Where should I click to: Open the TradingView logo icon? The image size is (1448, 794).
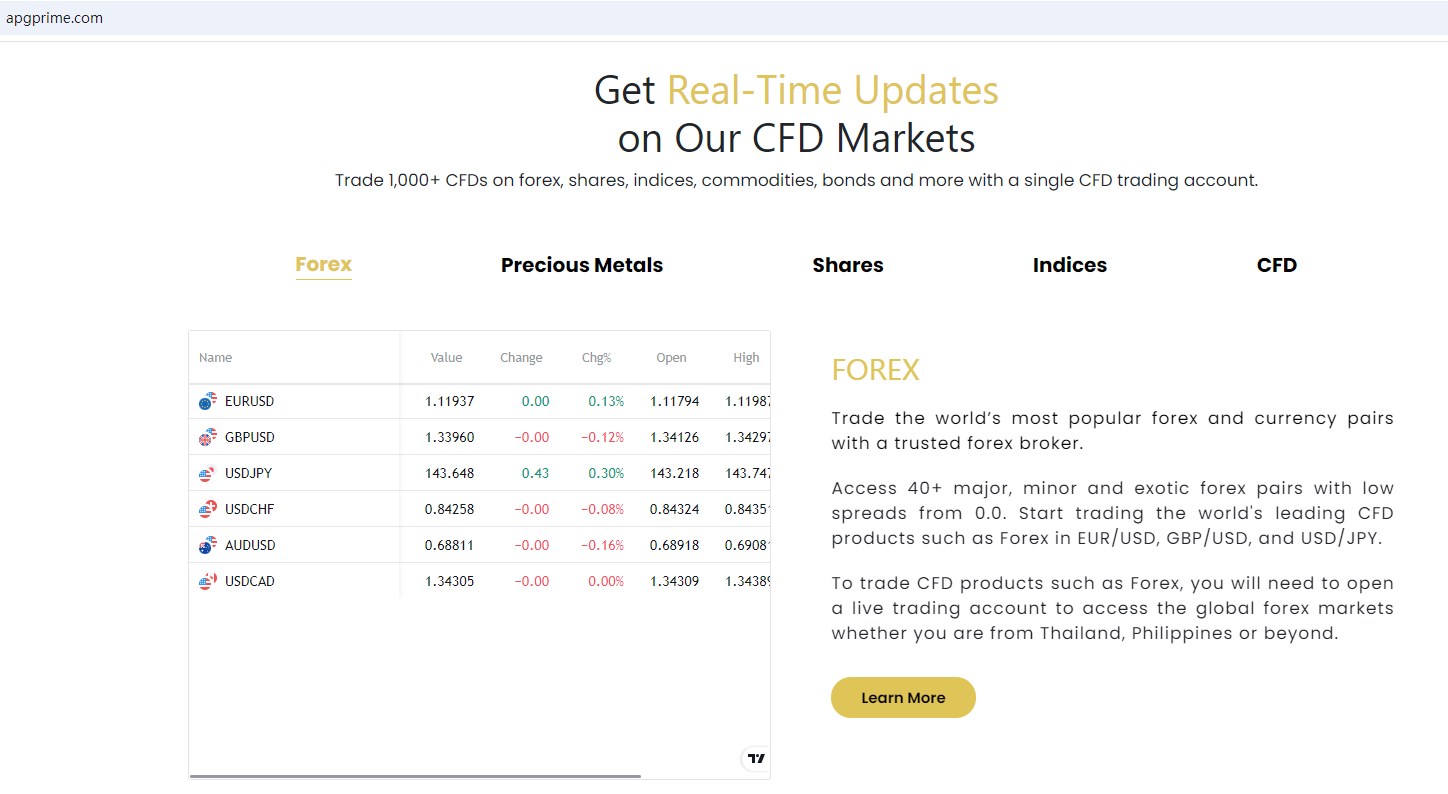coord(756,758)
